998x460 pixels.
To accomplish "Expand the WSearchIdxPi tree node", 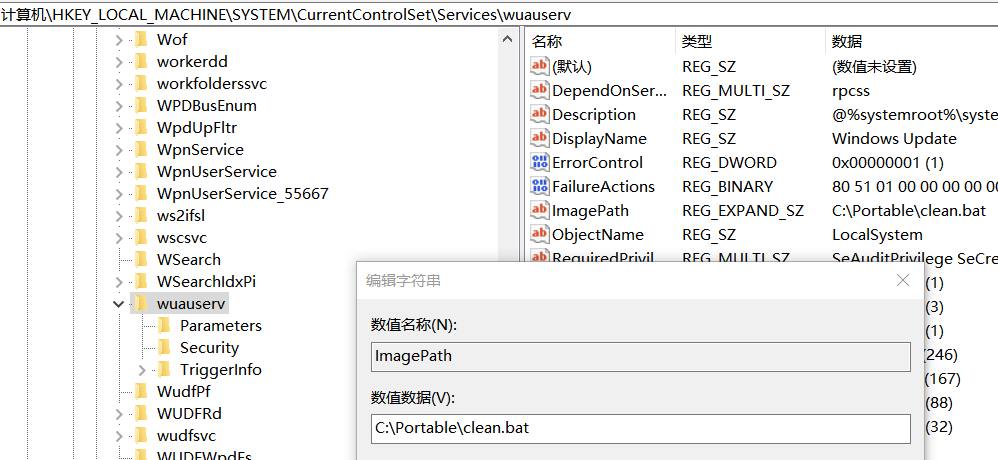I will click(118, 282).
